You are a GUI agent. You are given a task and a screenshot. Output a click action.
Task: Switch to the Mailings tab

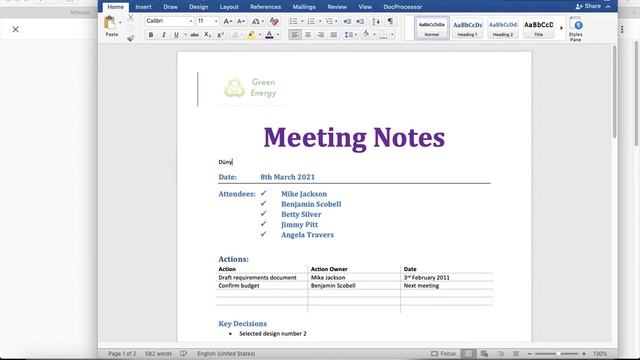point(304,7)
